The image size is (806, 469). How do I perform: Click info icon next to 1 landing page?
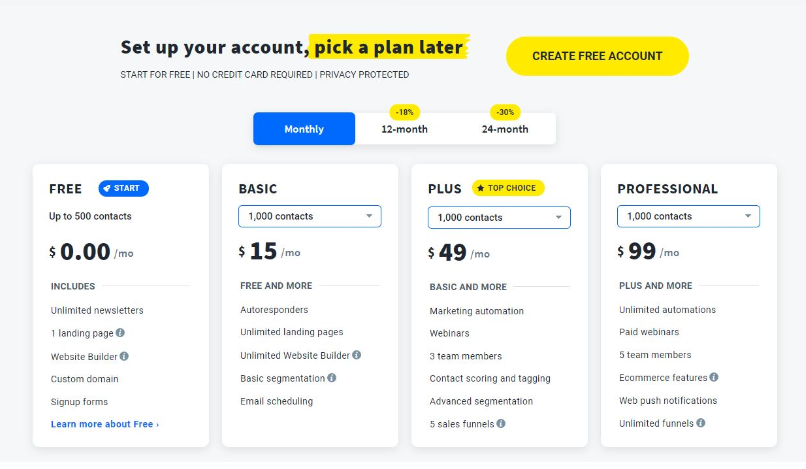pyautogui.click(x=120, y=333)
